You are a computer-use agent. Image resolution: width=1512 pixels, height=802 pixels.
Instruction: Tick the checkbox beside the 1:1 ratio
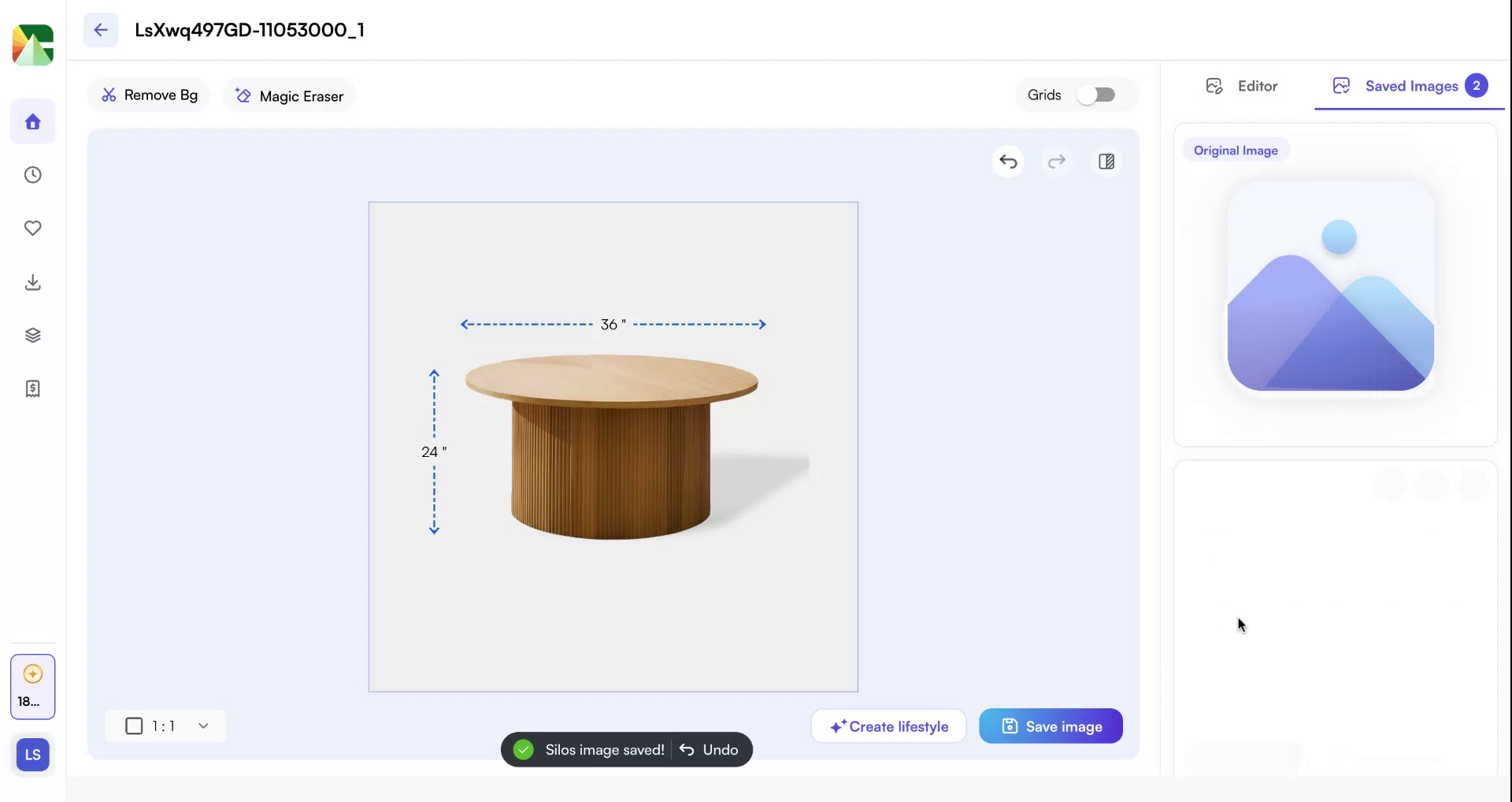point(134,726)
